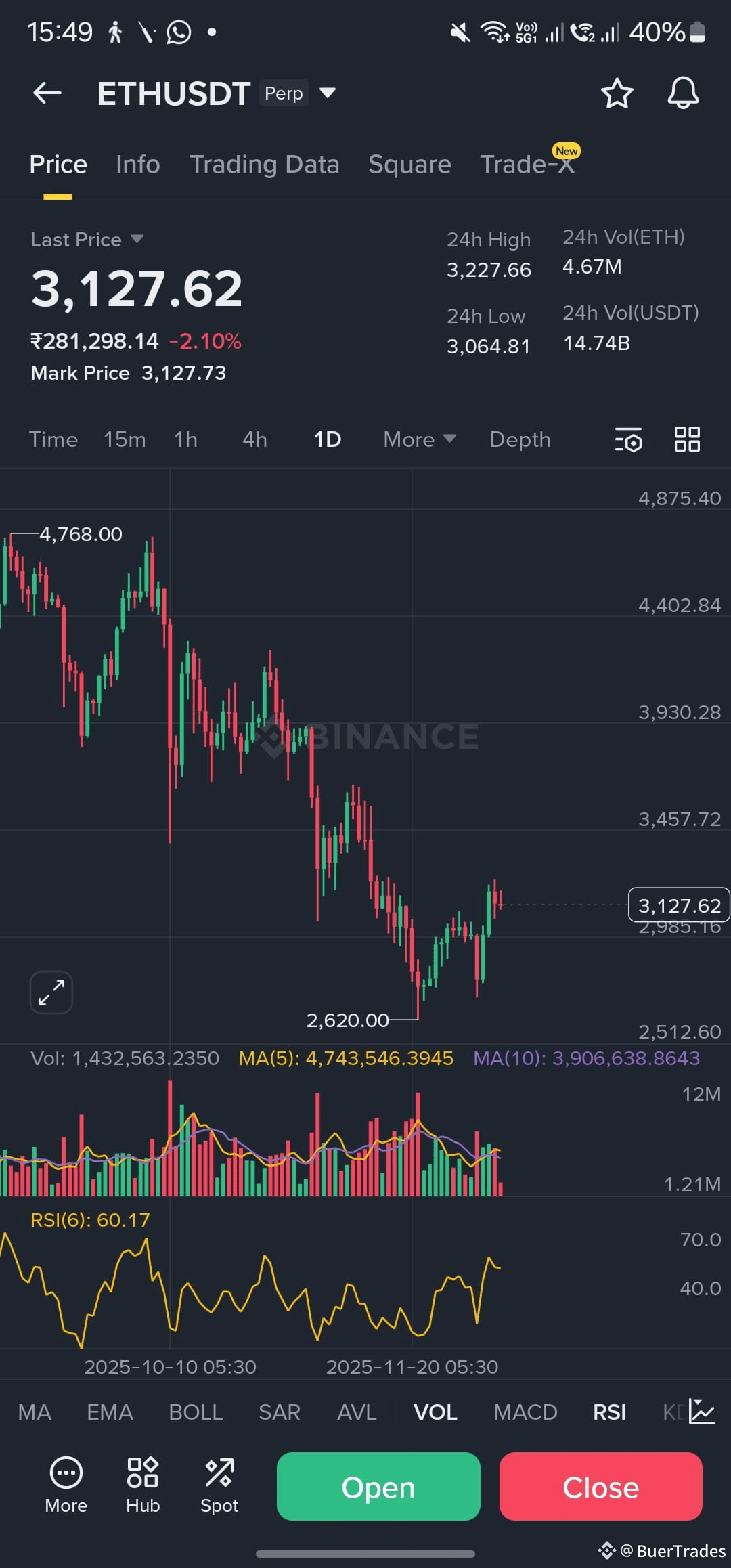Tap the 24h Vol(ETH) value 4.67M
Screen dimensions: 731x1568
click(x=592, y=267)
